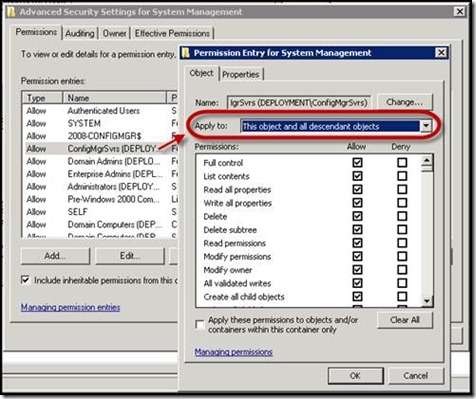476x399 pixels.
Task: Select the SYSTEM permission entry
Action: pos(100,123)
